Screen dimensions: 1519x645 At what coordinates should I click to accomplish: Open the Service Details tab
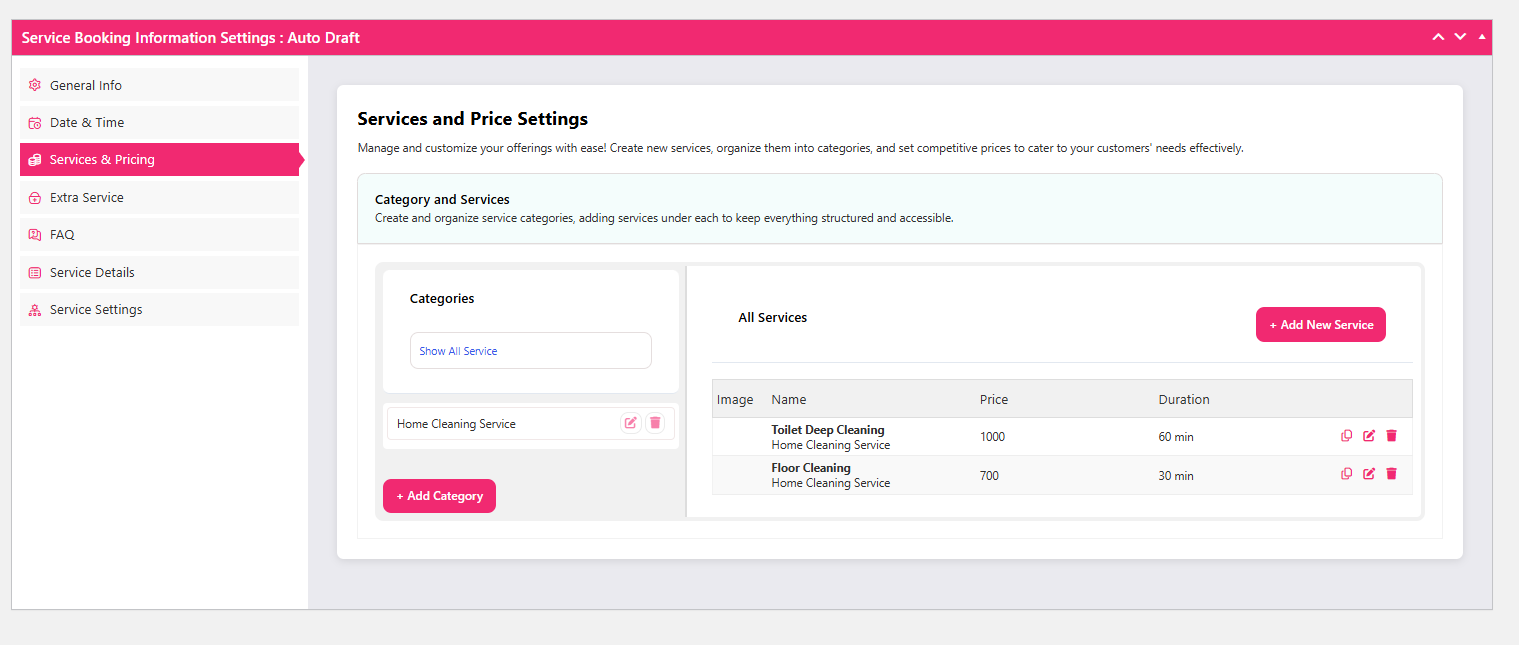point(92,272)
